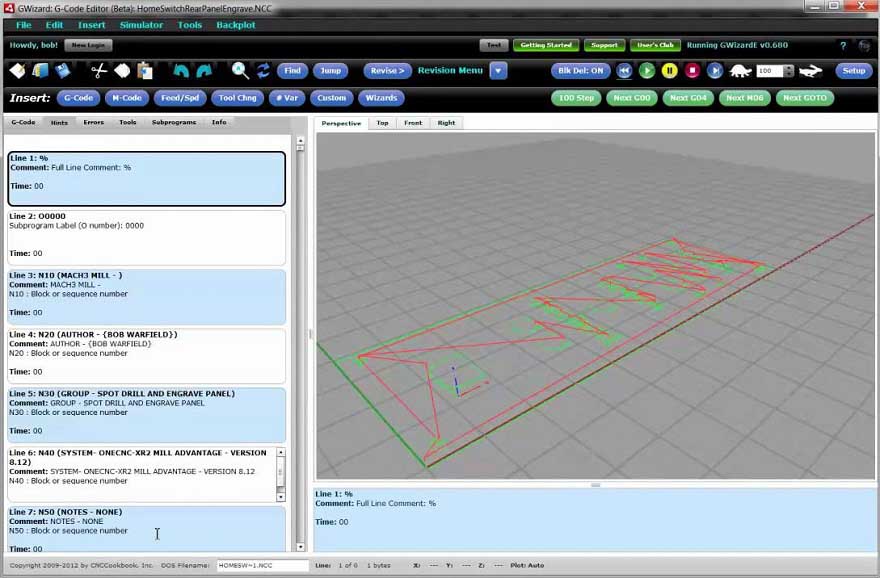
Task: Insert a G-Code via G-Code button
Action: tap(79, 98)
